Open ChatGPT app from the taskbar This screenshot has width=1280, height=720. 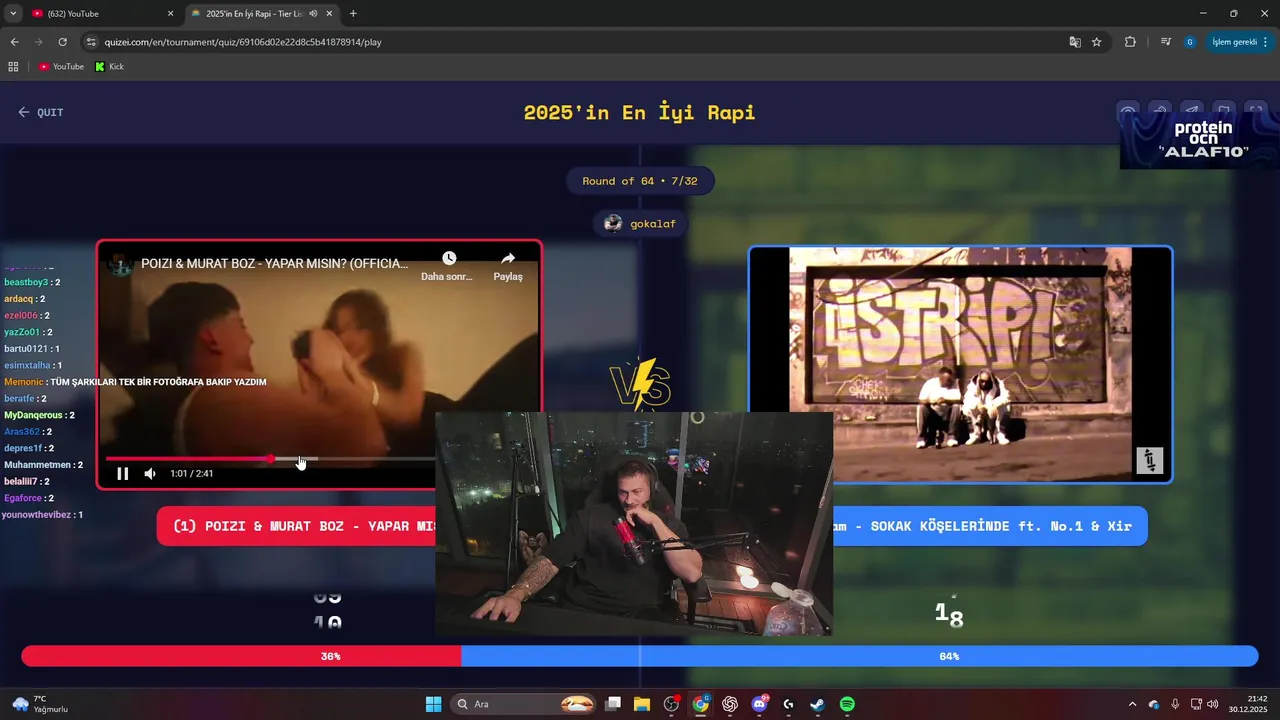click(730, 704)
